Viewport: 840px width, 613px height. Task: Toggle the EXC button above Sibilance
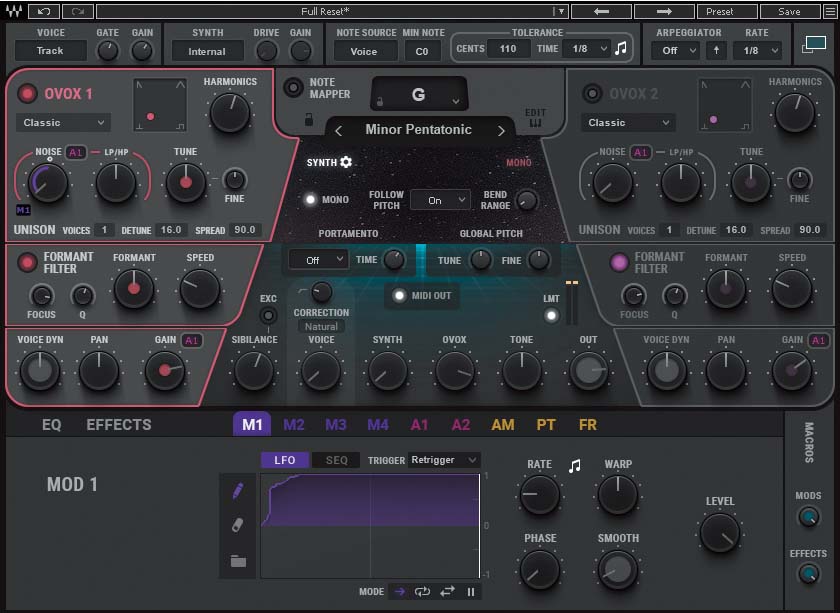coord(268,316)
